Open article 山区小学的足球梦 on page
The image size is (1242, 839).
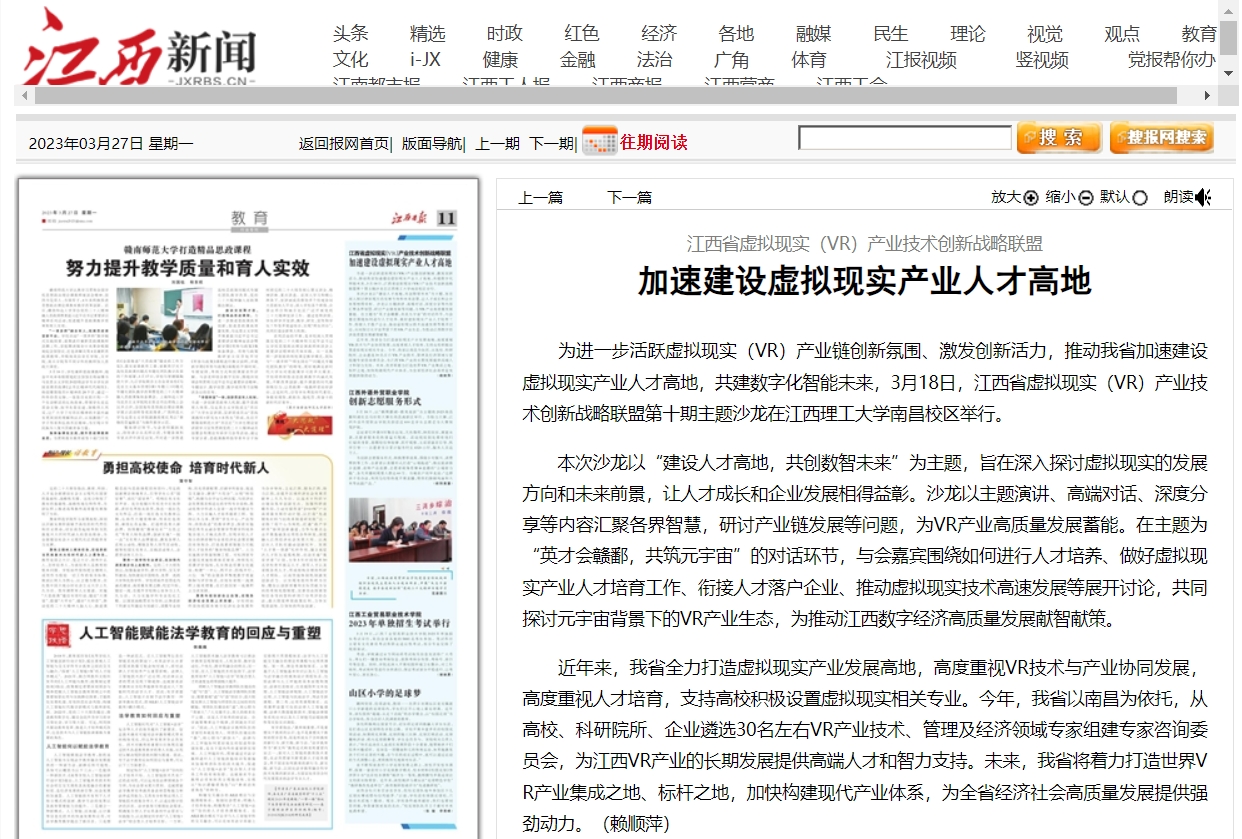pyautogui.click(x=387, y=692)
